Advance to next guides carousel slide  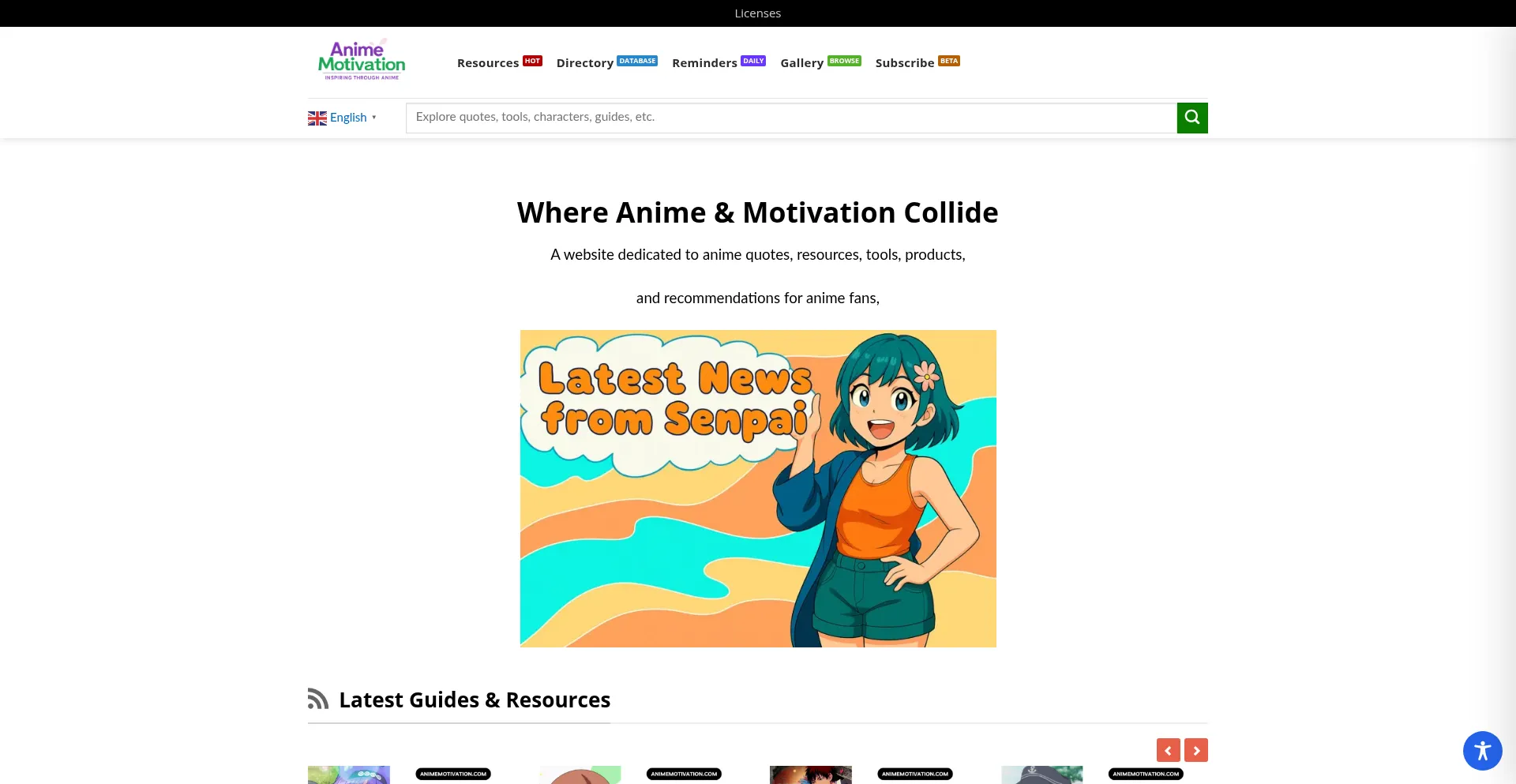[1196, 750]
